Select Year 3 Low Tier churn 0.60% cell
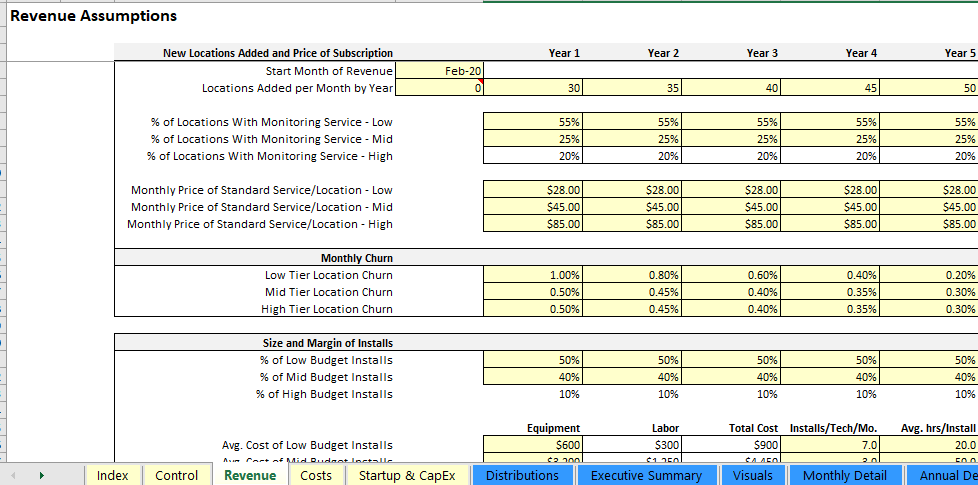The height and width of the screenshot is (485, 978). [x=731, y=275]
